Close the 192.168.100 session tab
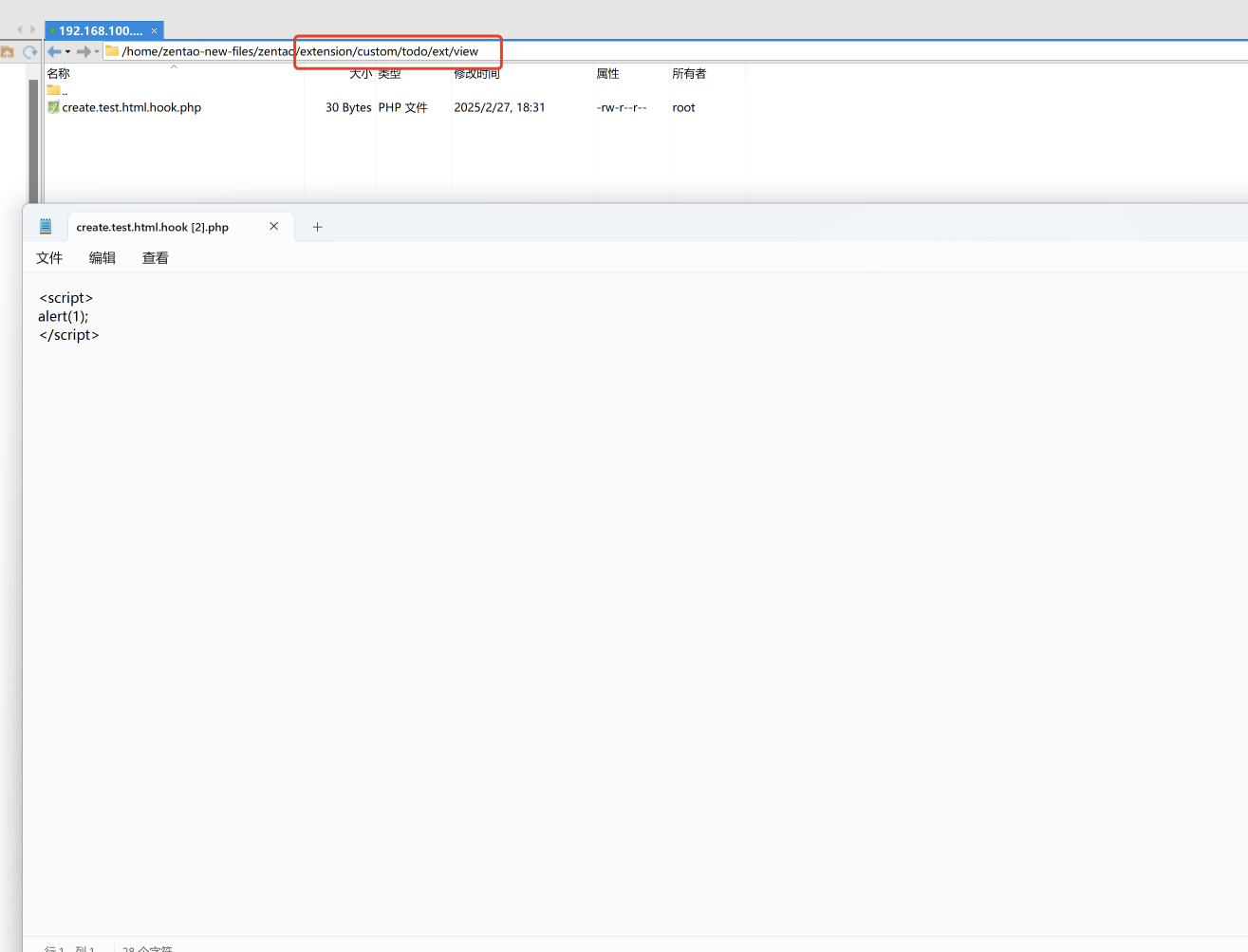The height and width of the screenshot is (952, 1248). 155,30
